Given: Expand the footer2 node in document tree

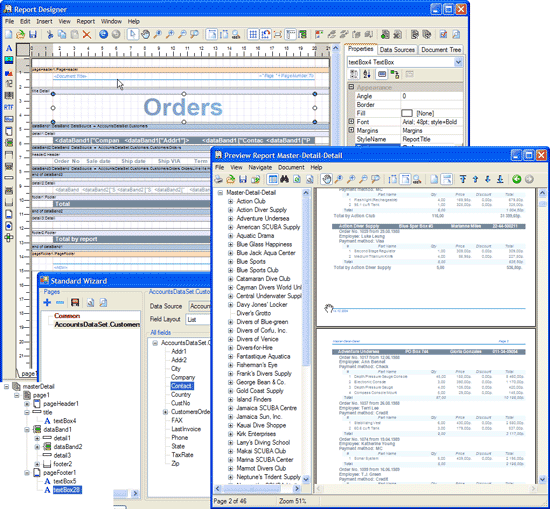Looking at the screenshot, I should (37, 464).
